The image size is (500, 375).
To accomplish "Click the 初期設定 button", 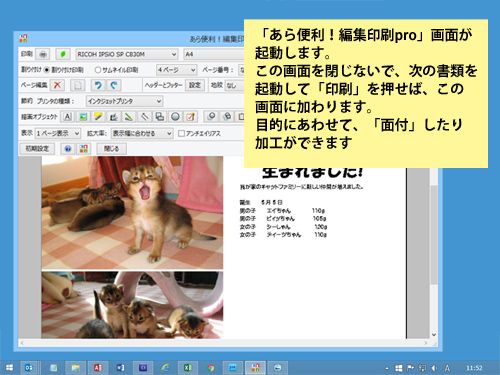I will (x=37, y=149).
